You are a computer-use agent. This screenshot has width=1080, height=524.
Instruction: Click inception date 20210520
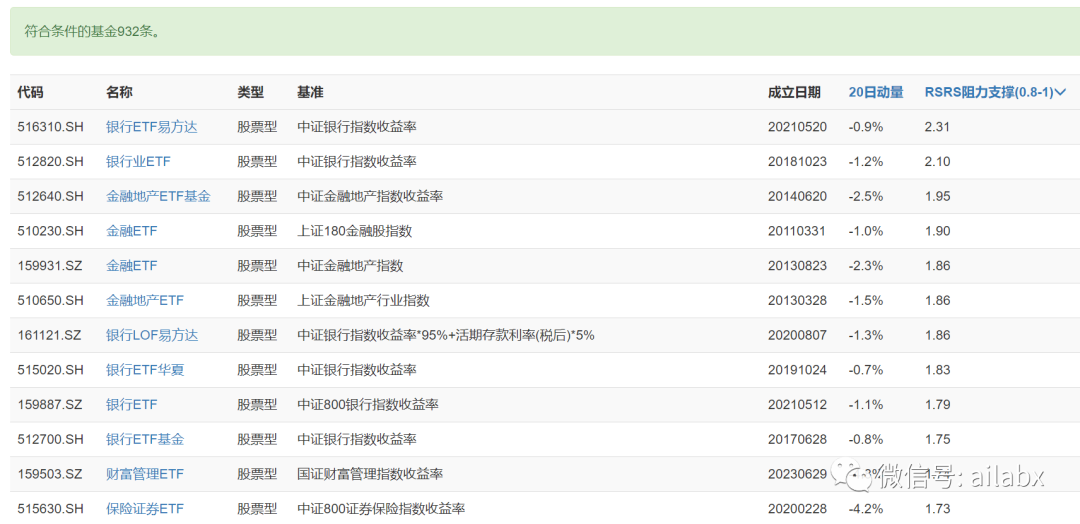pyautogui.click(x=797, y=127)
